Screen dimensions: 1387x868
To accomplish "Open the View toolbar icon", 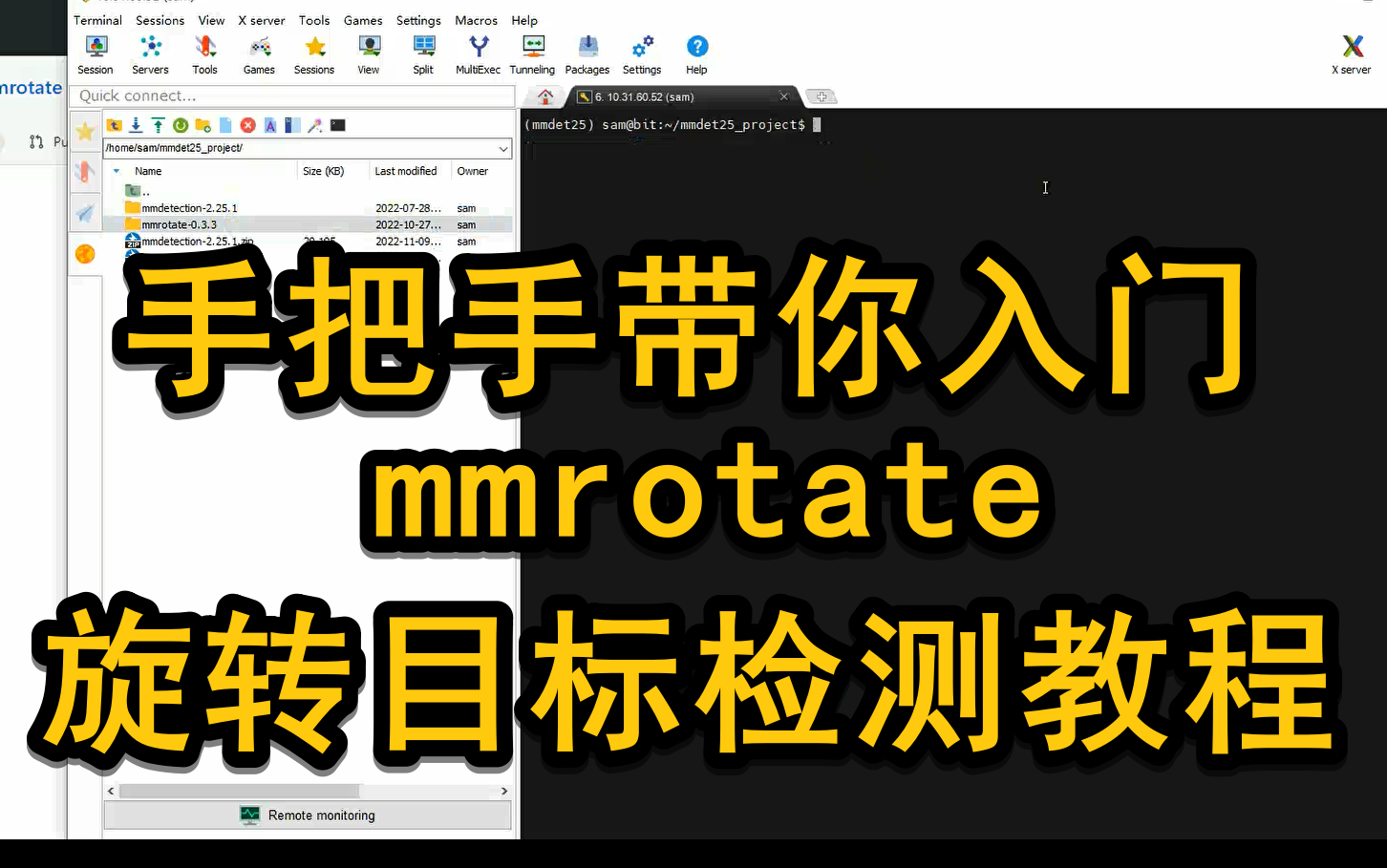I will (x=369, y=54).
